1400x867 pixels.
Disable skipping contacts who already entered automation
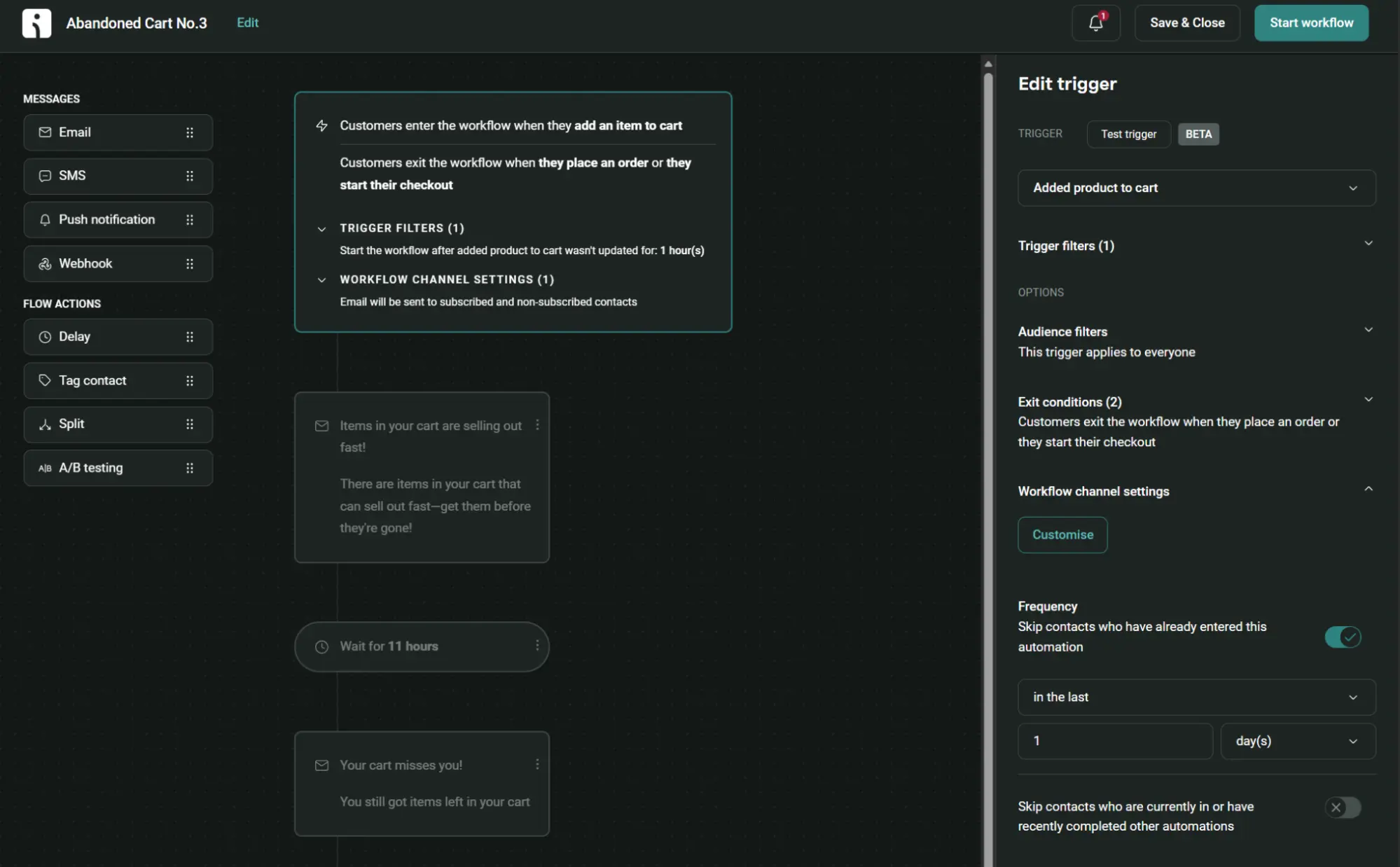pos(1343,637)
